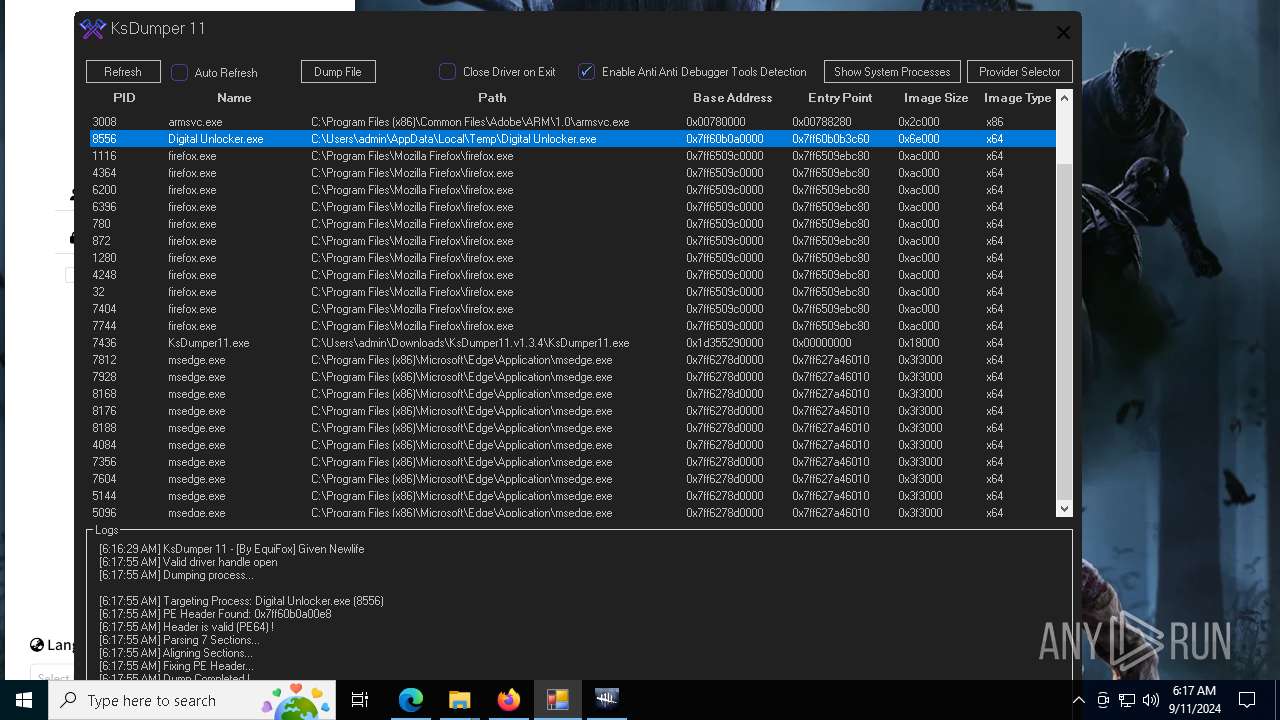Click the Dump File button

tap(338, 72)
